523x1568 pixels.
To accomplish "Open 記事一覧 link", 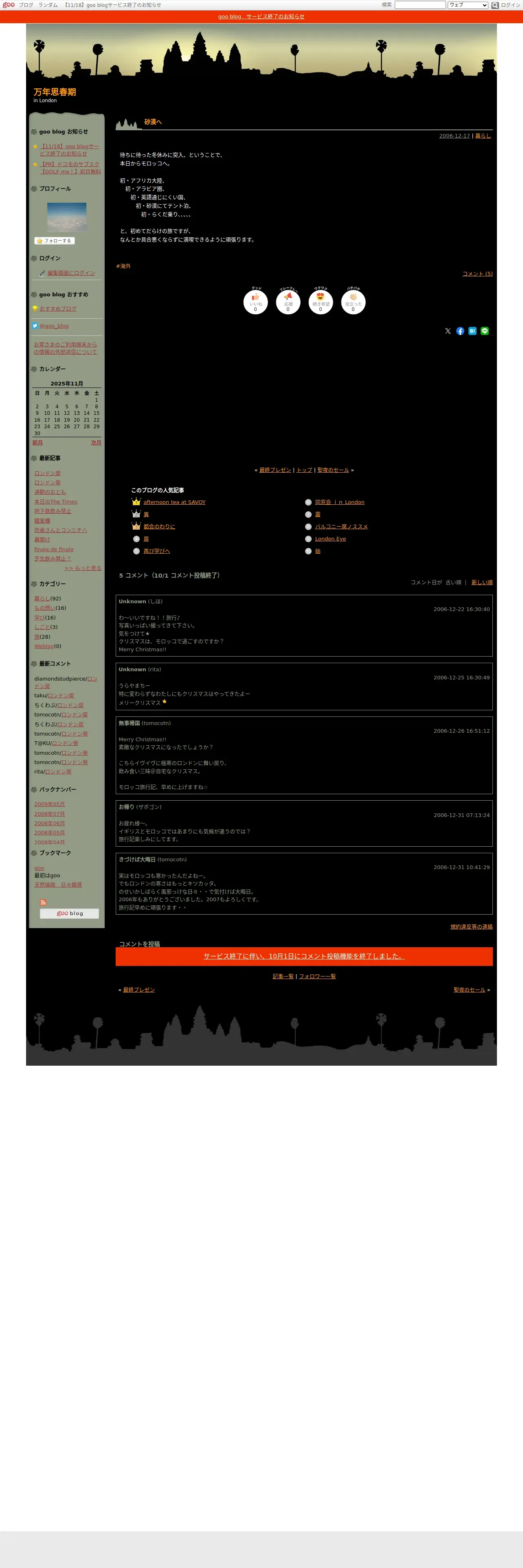I will [283, 977].
